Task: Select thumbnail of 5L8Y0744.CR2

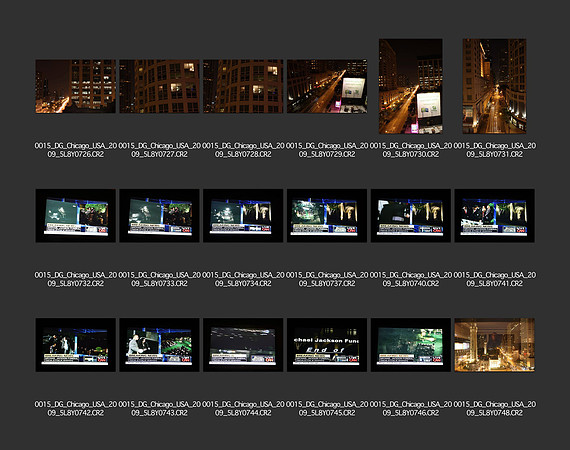Action: tap(243, 345)
